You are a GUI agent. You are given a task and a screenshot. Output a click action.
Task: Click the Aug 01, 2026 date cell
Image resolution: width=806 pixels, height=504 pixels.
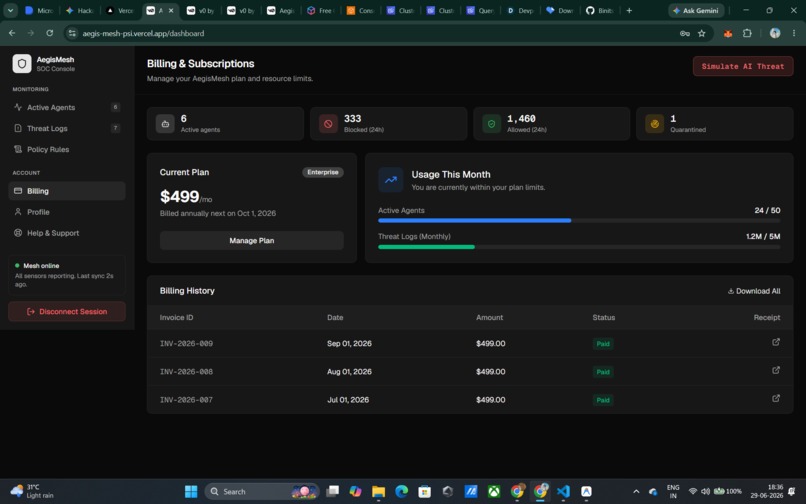(349, 372)
